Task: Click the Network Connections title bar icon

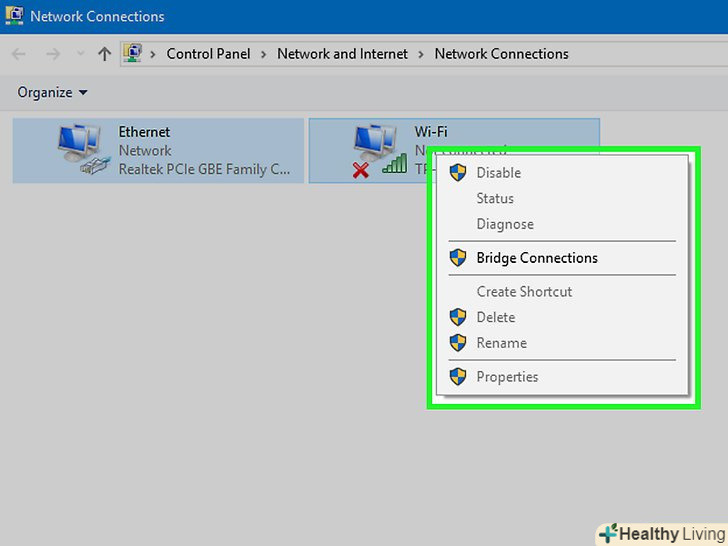Action: point(14,16)
